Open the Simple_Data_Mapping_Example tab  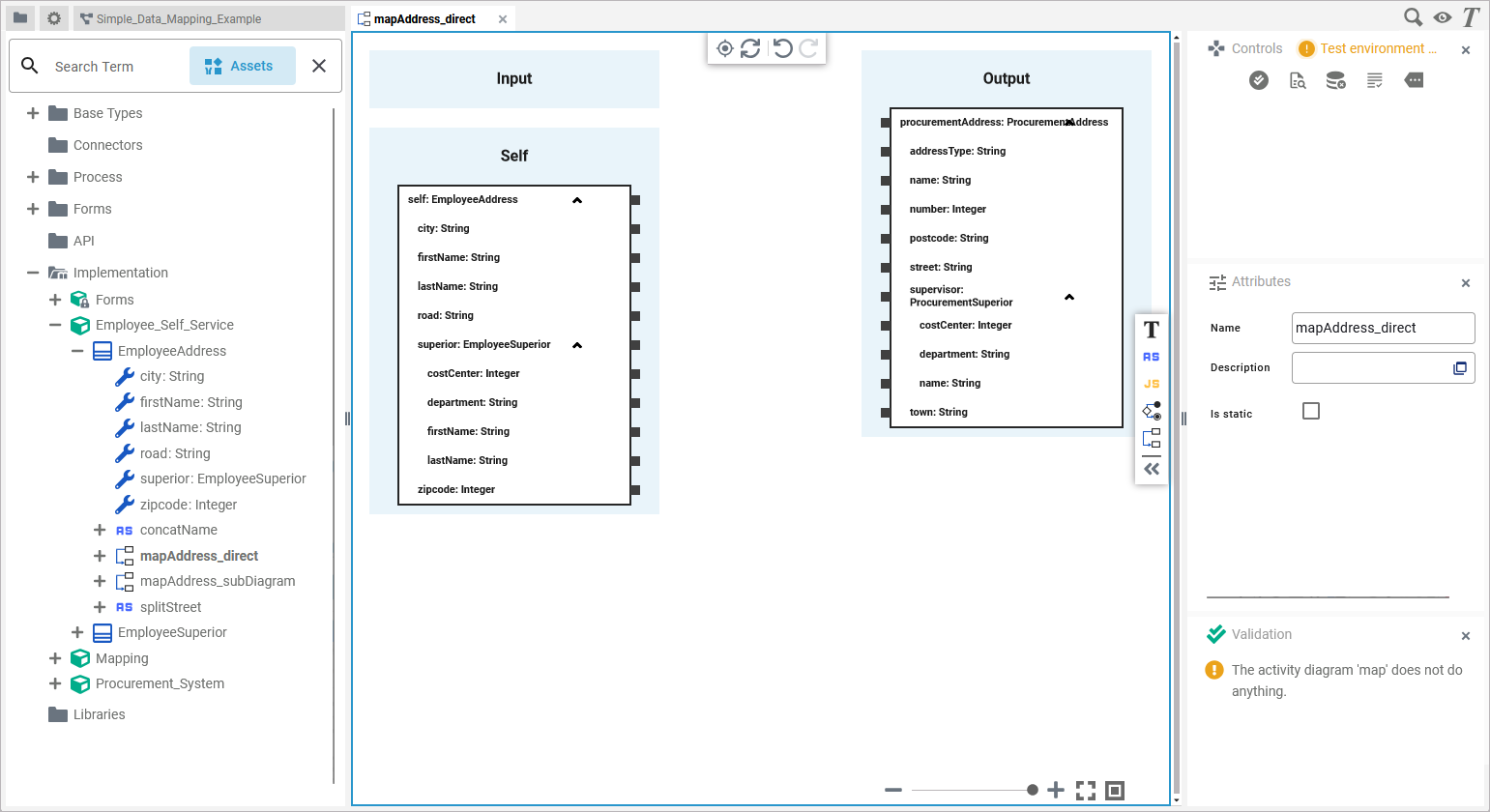point(179,18)
